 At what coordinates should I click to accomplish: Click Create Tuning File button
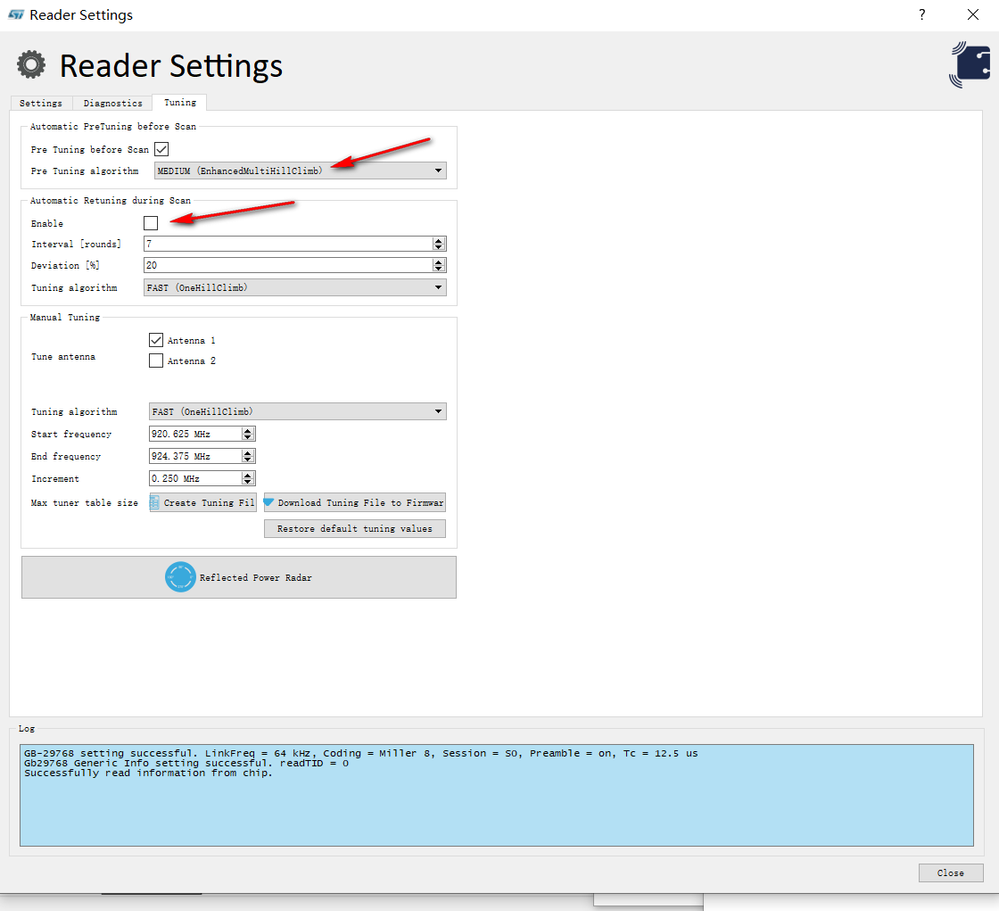click(203, 503)
